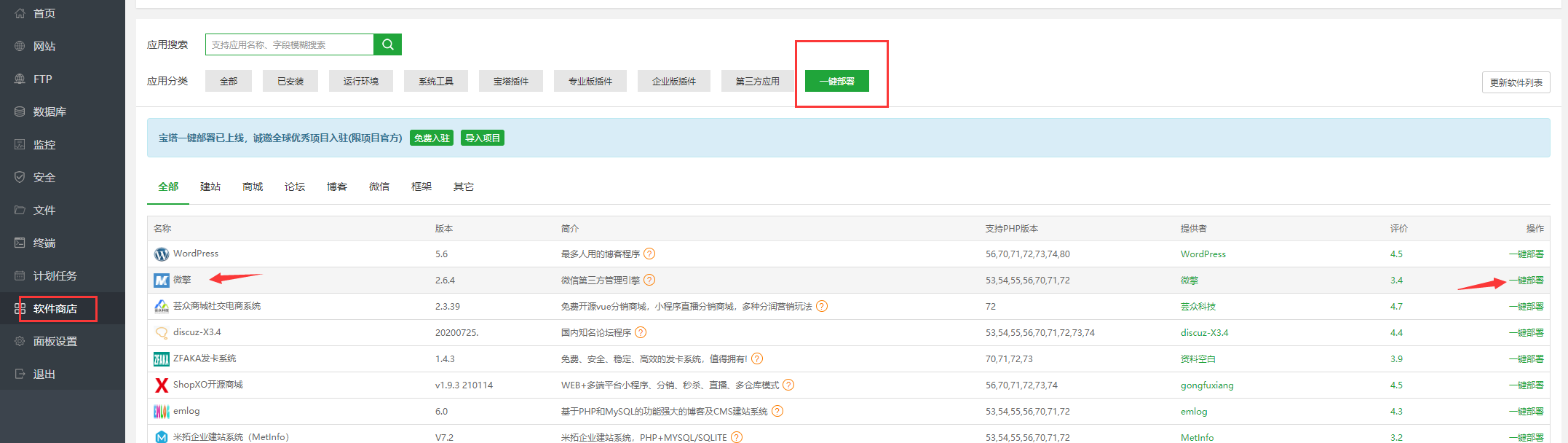Click 一键部署 link for 微擎 row
The height and width of the screenshot is (443, 1568).
point(1526,280)
